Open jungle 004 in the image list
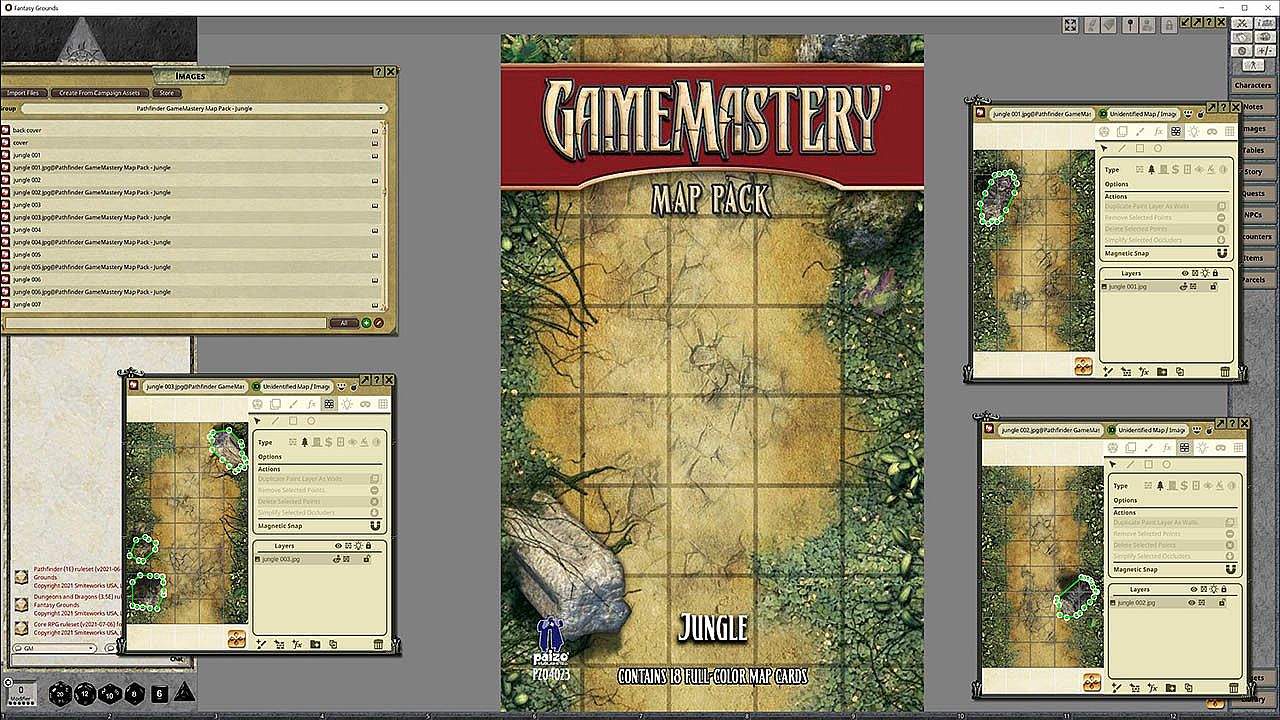 (x=28, y=230)
